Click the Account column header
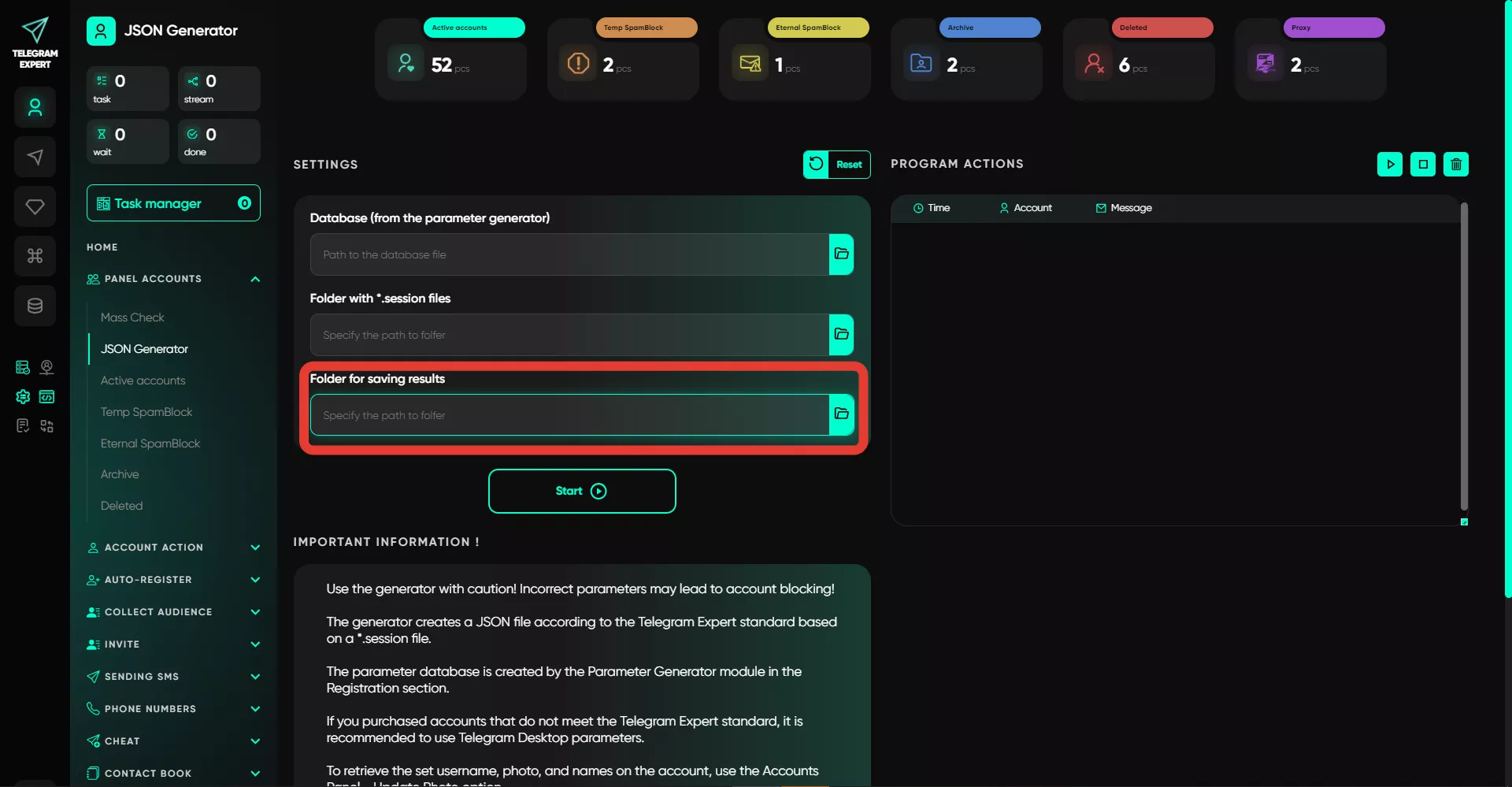The image size is (1512, 787). pos(1025,208)
